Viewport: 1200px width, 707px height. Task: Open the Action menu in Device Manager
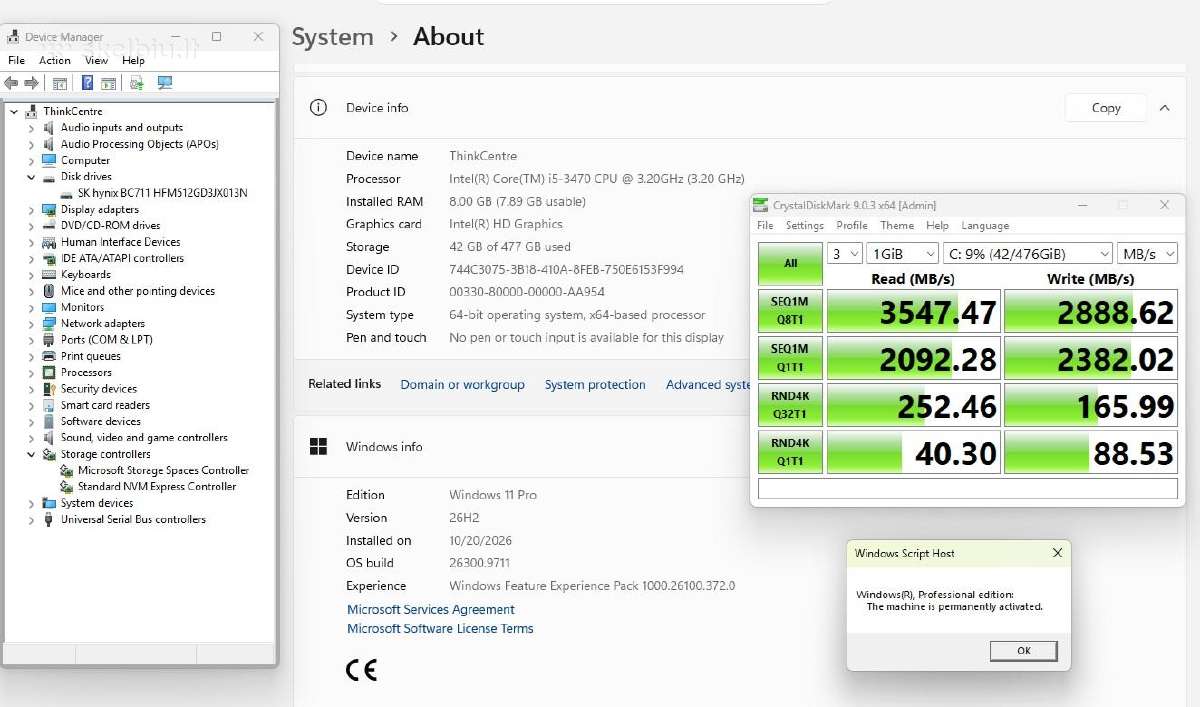(55, 60)
